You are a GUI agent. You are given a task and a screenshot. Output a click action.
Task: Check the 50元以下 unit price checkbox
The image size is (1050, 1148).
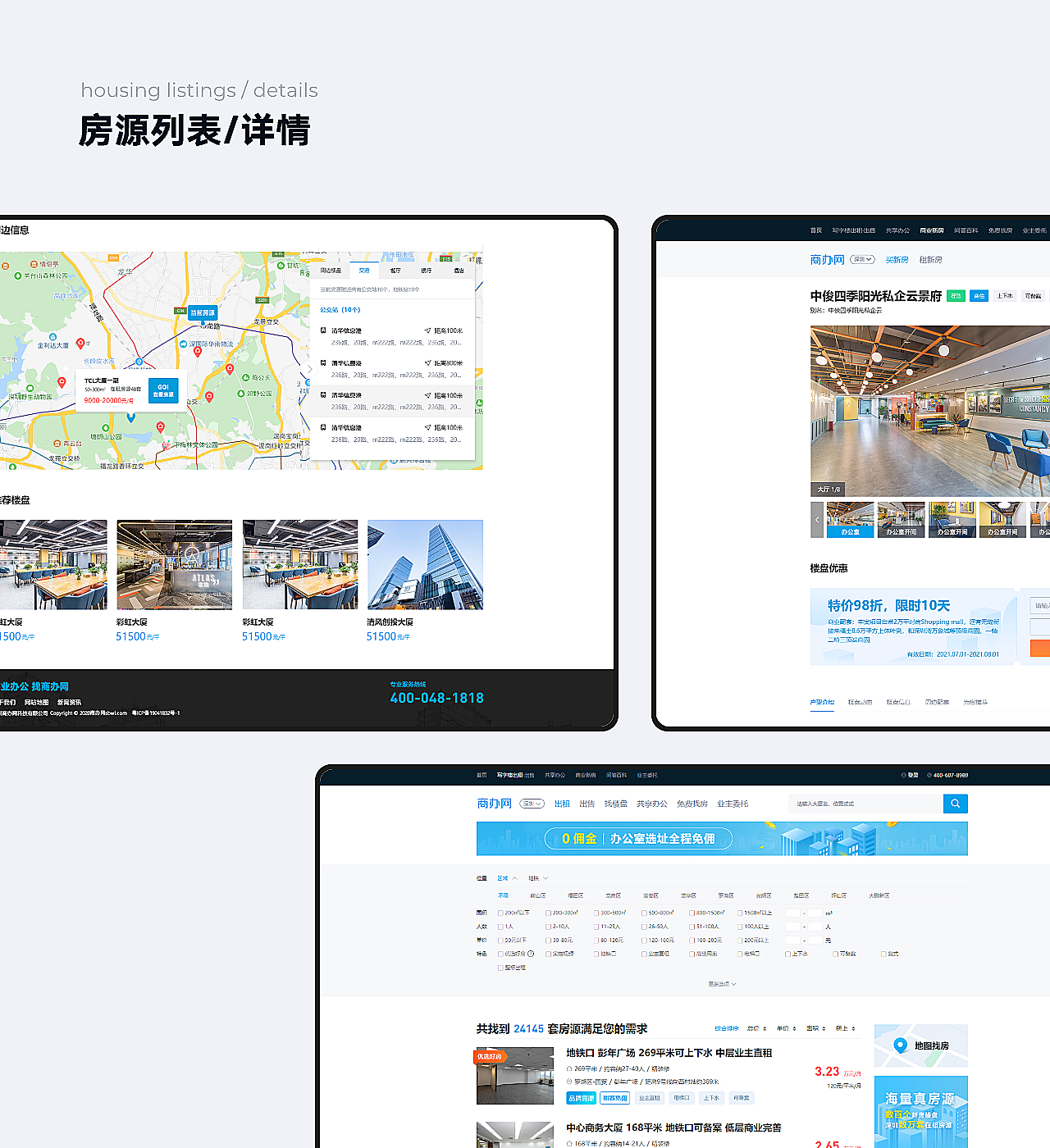click(x=500, y=941)
